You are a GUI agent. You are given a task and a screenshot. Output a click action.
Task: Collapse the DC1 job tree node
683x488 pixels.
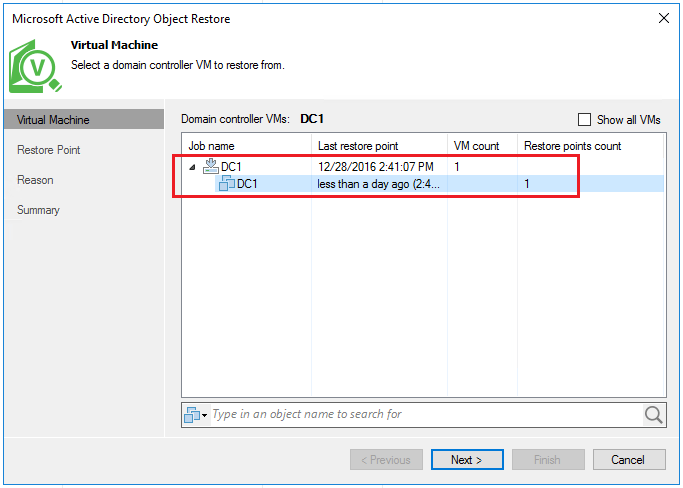pos(192,167)
